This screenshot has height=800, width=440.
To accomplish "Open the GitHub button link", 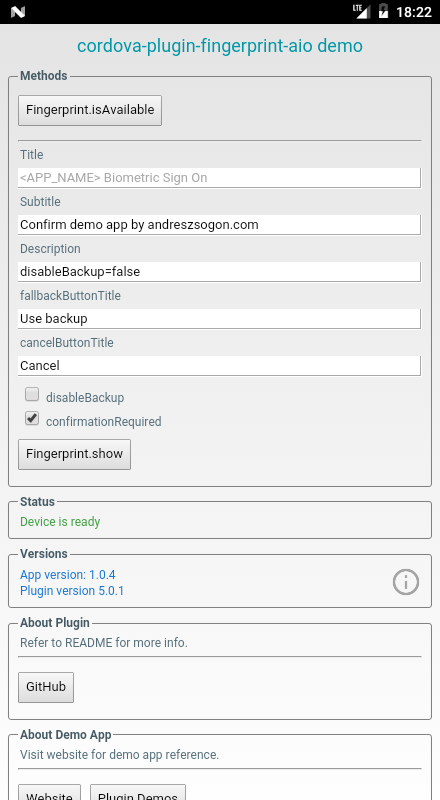I will (46, 687).
